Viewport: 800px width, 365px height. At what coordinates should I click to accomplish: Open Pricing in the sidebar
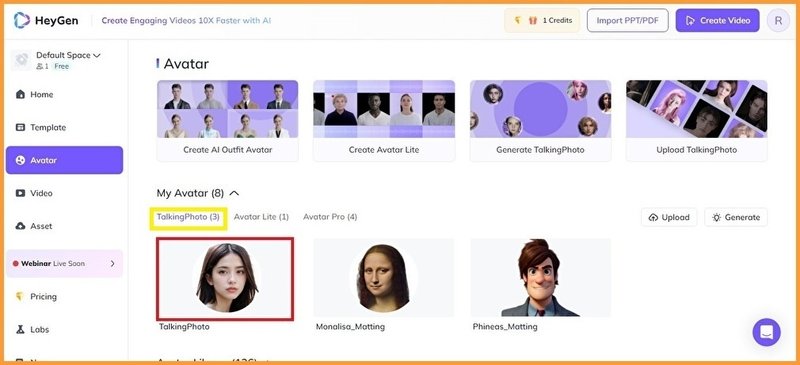64,297
